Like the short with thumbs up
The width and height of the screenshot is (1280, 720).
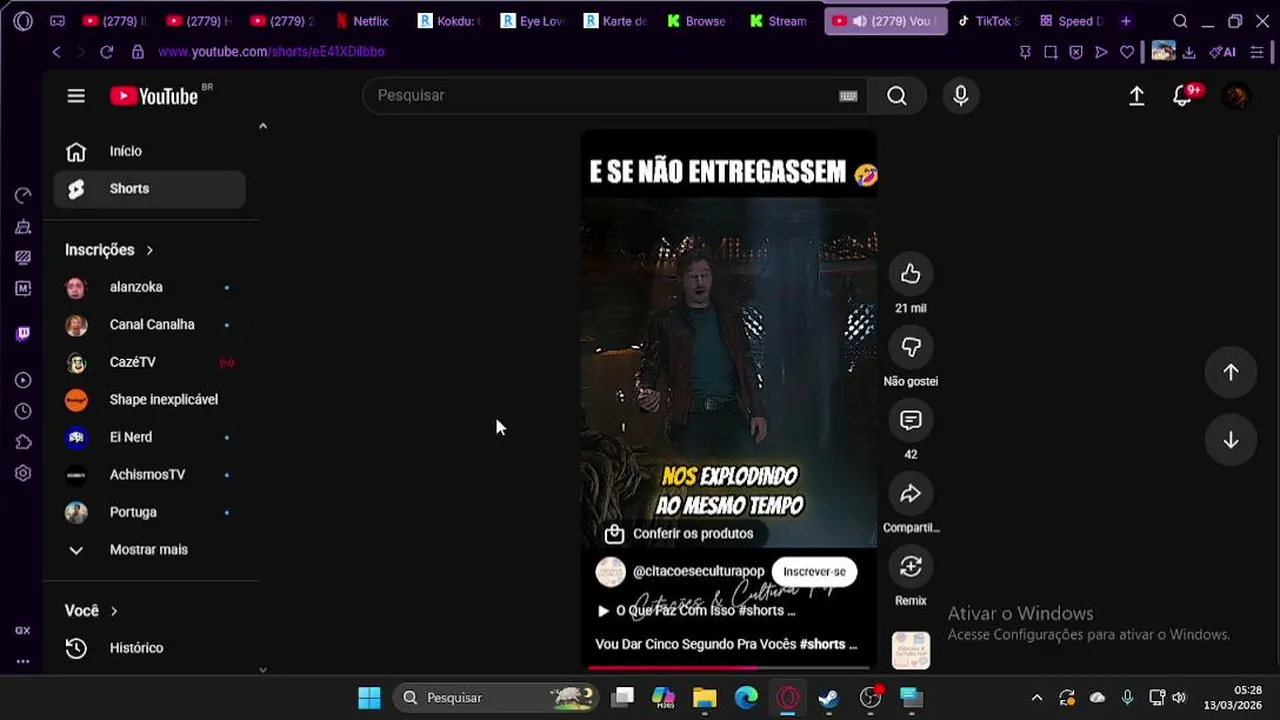(x=910, y=274)
